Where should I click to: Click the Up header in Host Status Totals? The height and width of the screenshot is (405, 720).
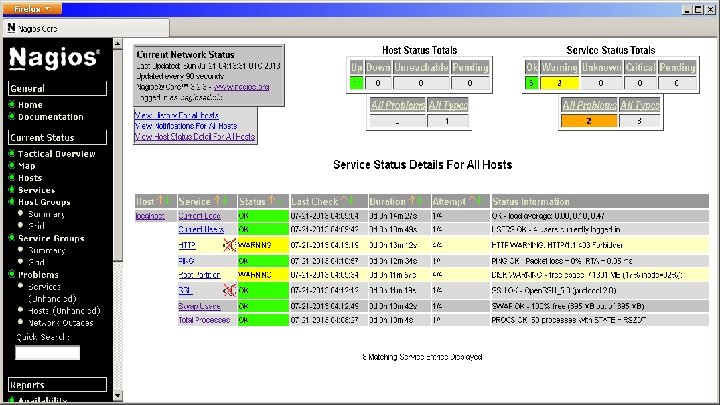tap(356, 67)
